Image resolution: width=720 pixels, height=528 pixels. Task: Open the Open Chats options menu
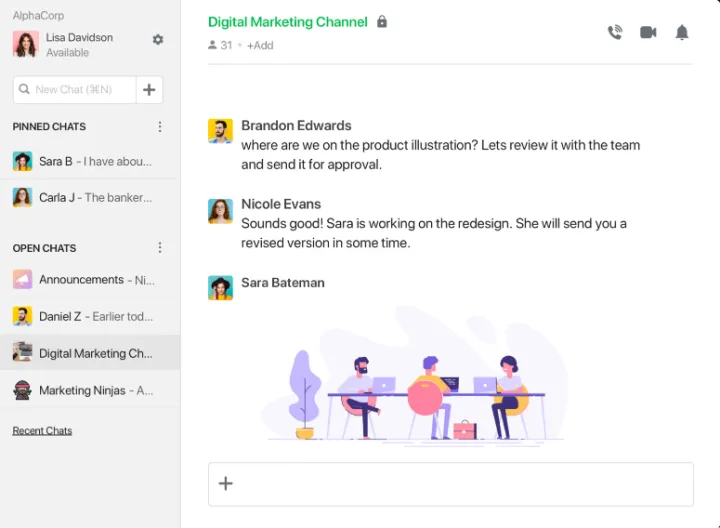[x=160, y=248]
